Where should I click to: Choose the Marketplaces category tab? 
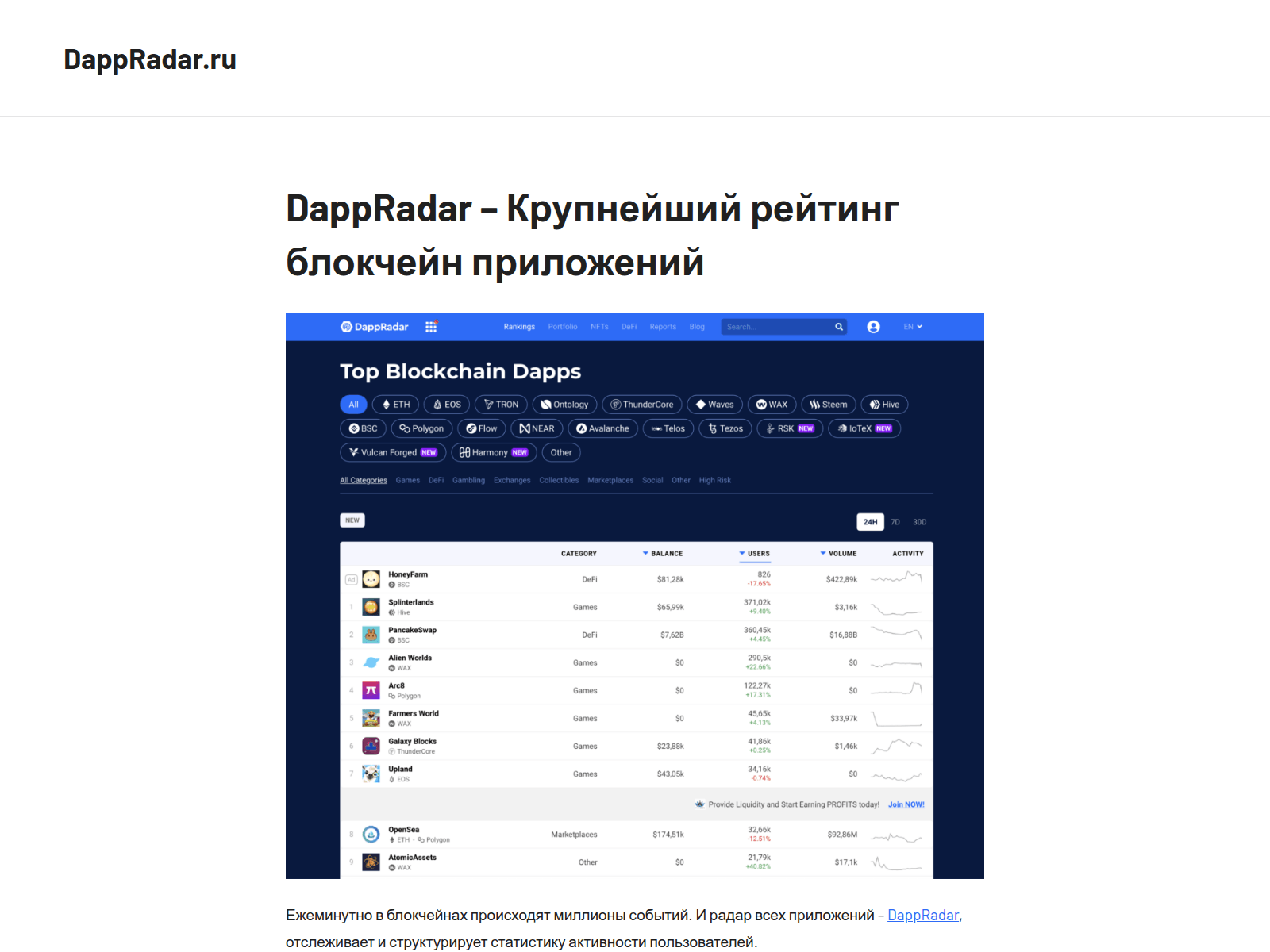[610, 480]
